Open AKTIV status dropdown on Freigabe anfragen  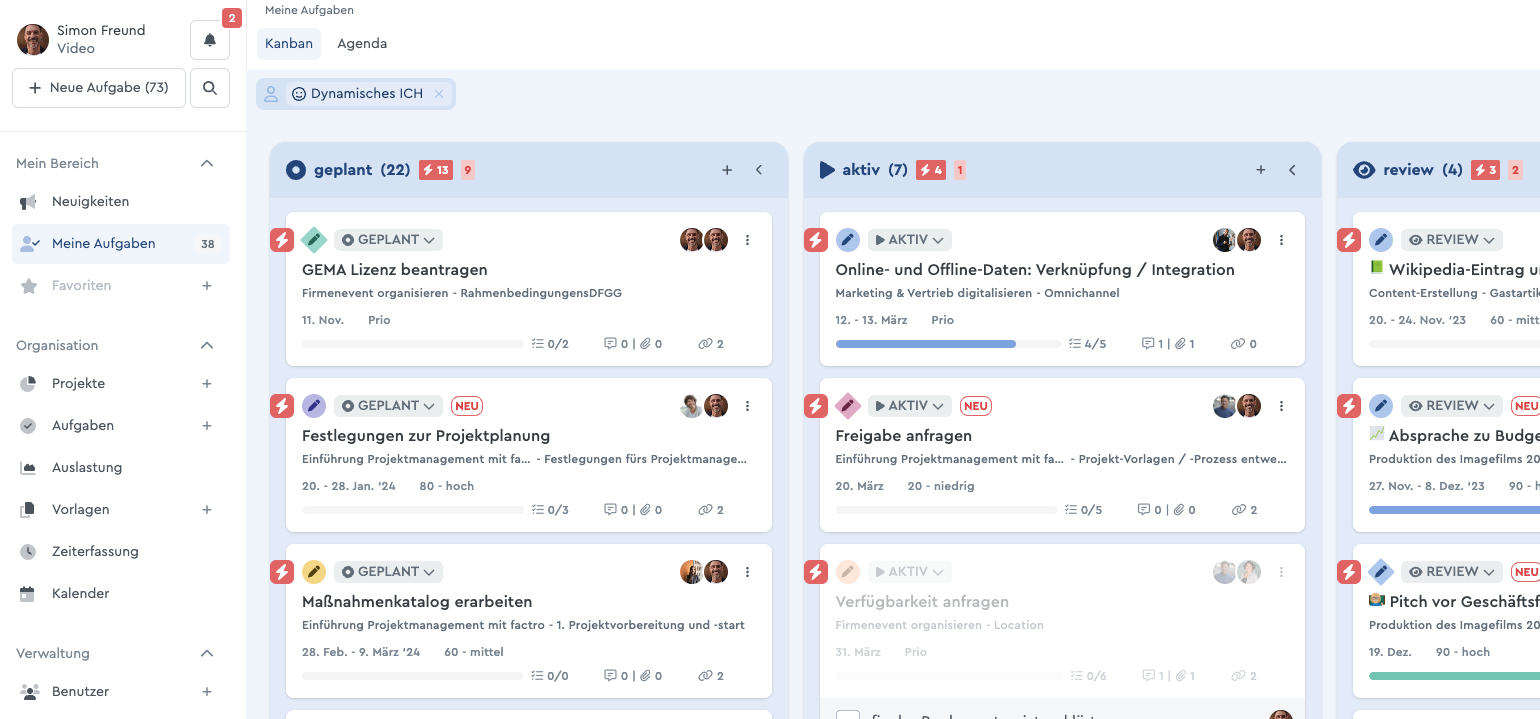(x=910, y=406)
